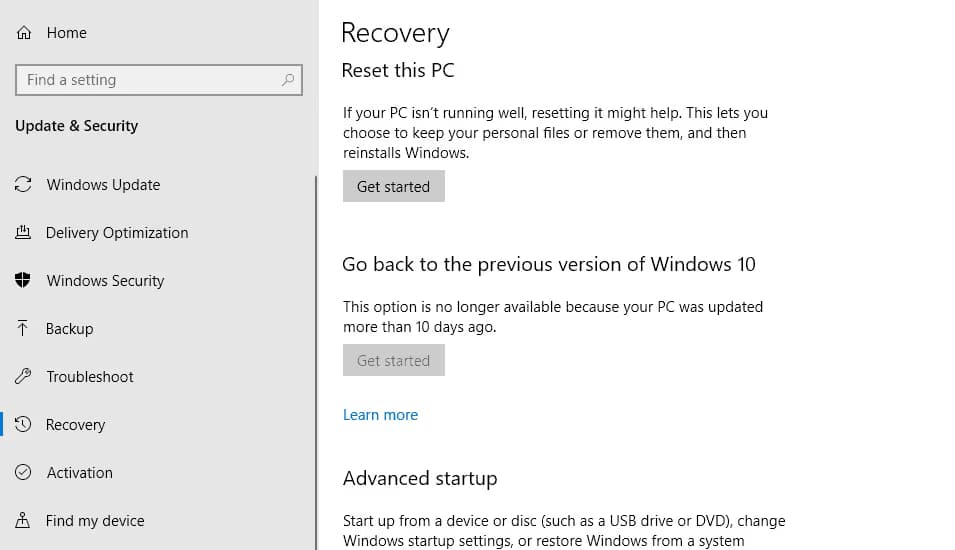
Task: Click the Activation checkmark circle icon
Action: 23,473
